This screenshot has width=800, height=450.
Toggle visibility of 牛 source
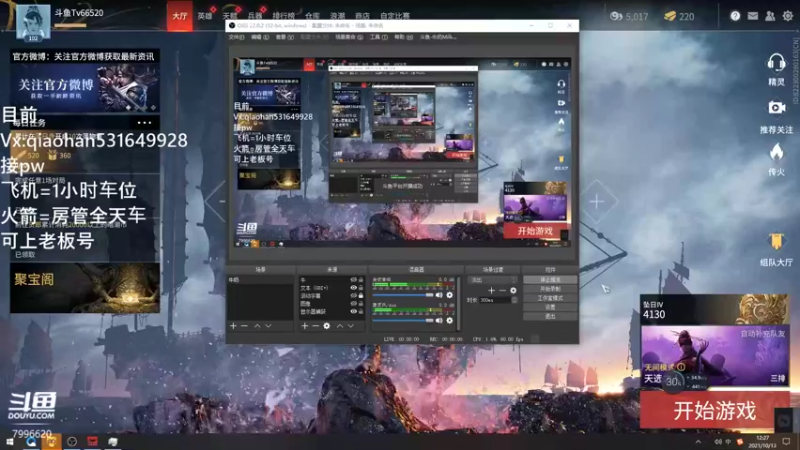353,280
